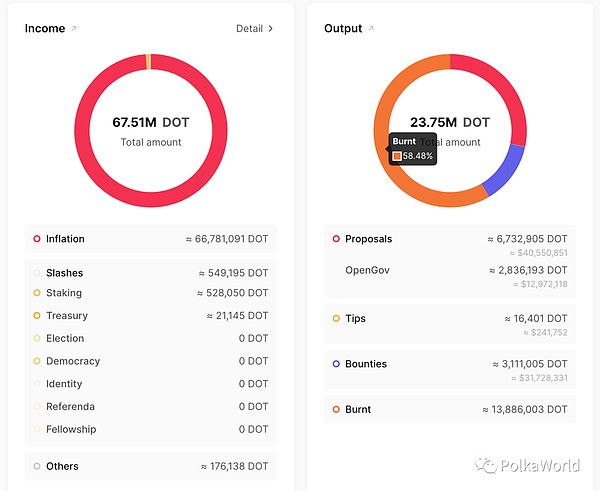
Task: Click the Treasury legend circle icon
Action: tap(37, 316)
